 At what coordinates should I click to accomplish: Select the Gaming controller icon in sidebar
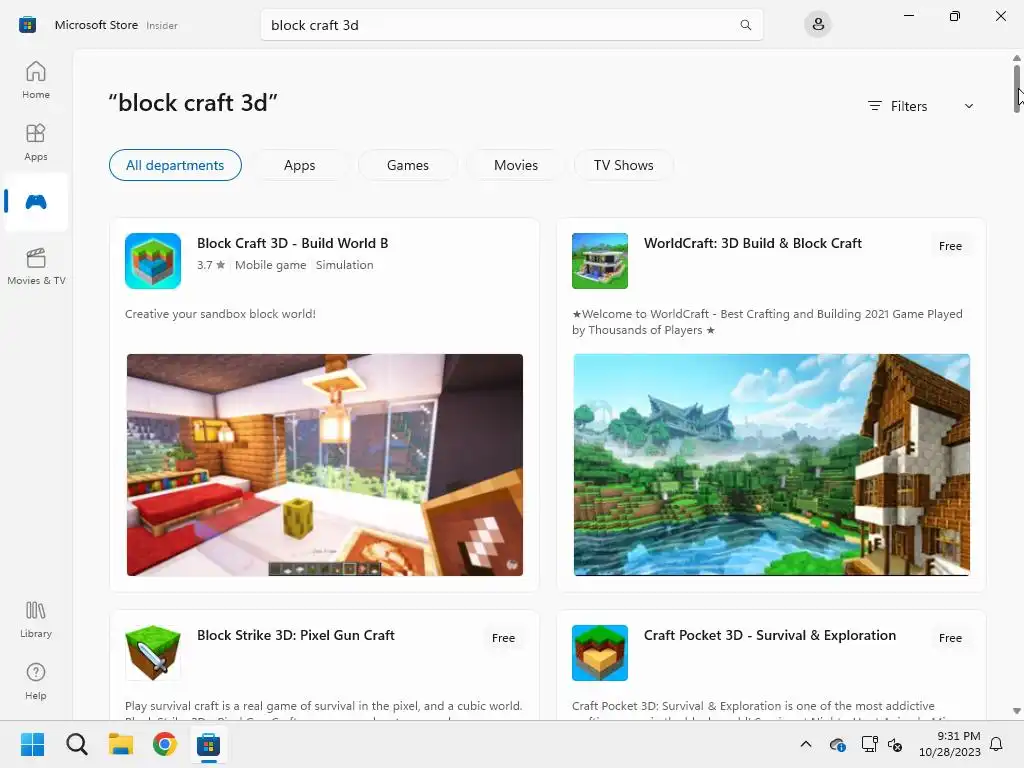[36, 202]
